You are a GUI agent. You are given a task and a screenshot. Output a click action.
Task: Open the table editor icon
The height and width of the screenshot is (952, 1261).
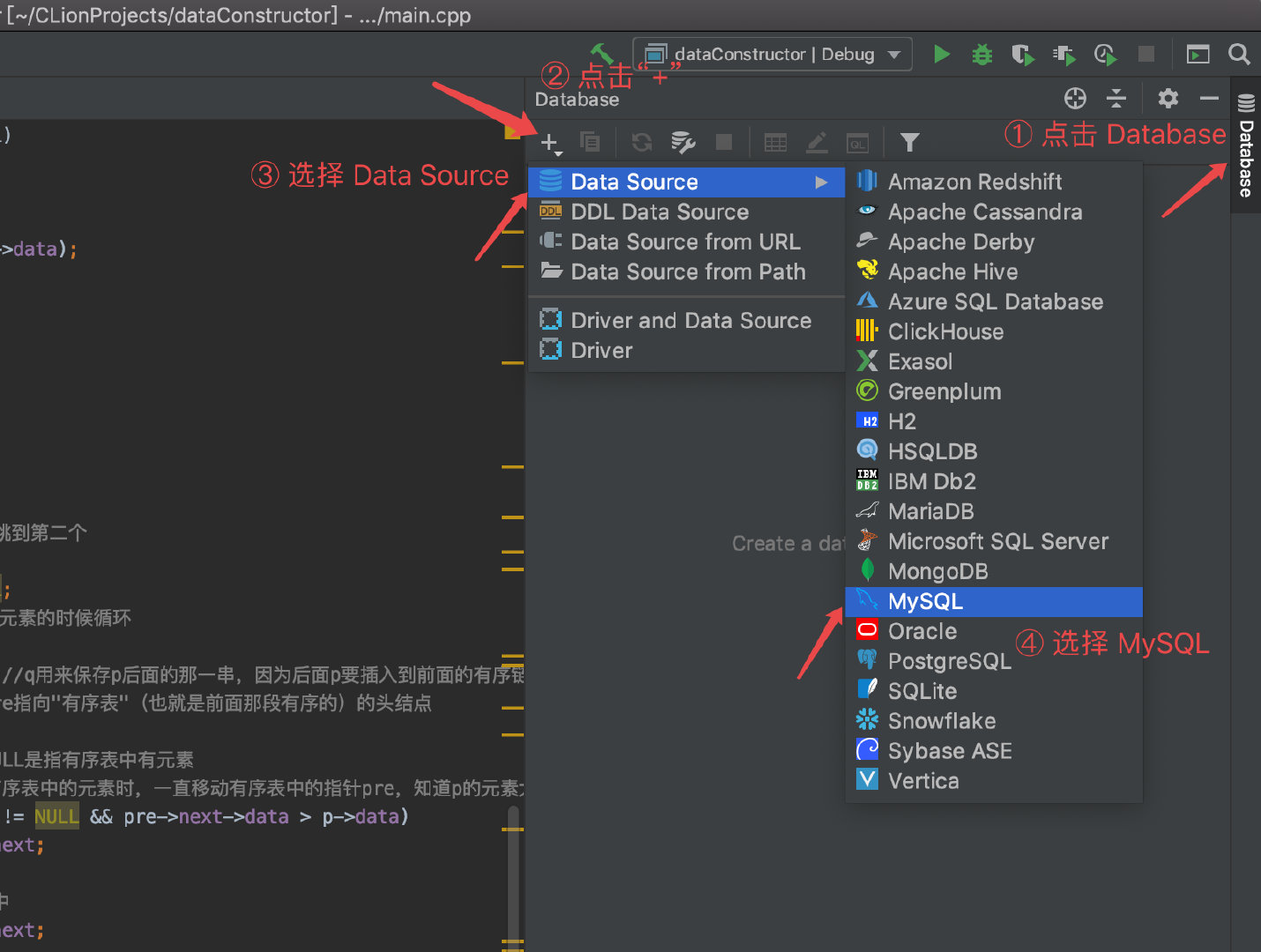click(776, 142)
